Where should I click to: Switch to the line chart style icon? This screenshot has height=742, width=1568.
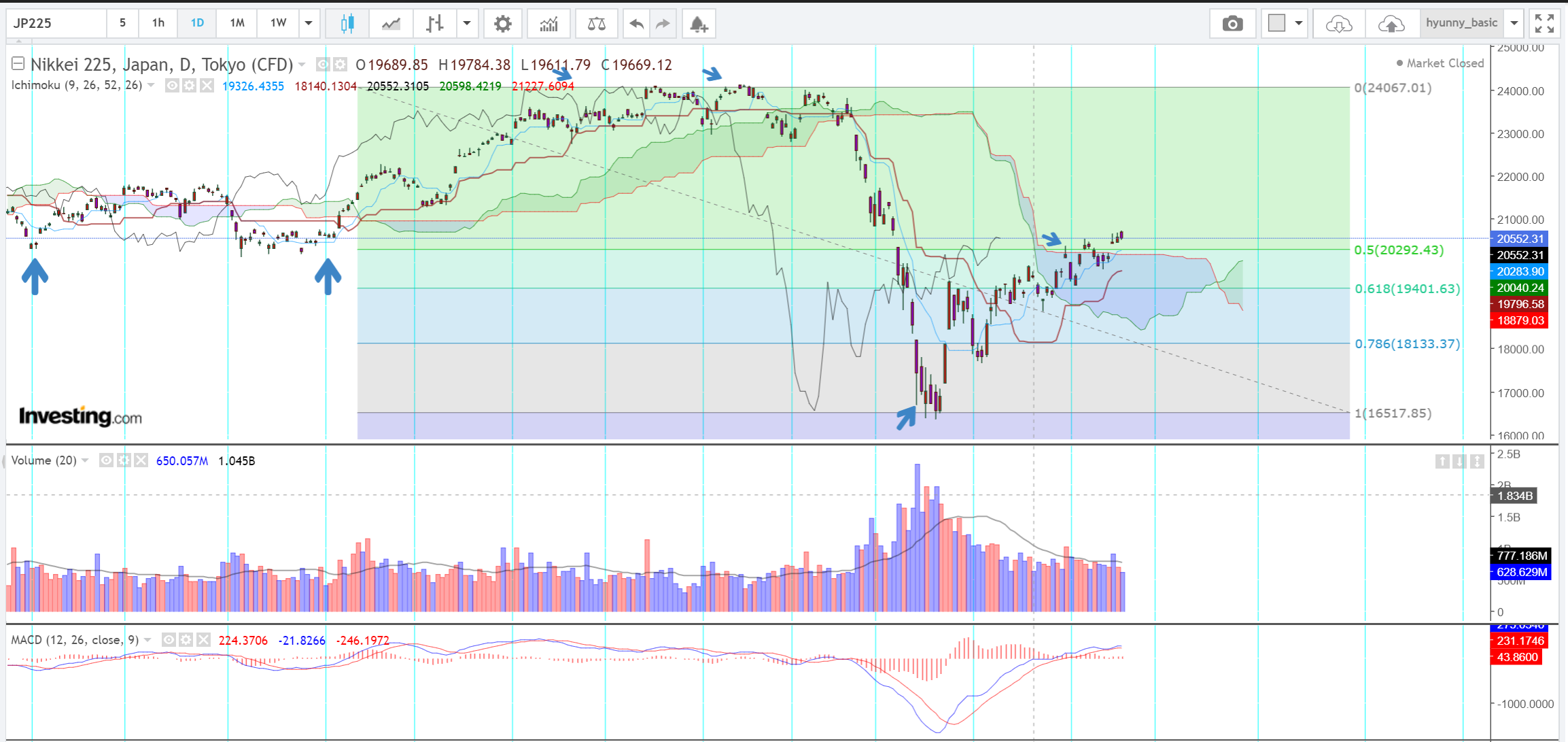[x=391, y=24]
